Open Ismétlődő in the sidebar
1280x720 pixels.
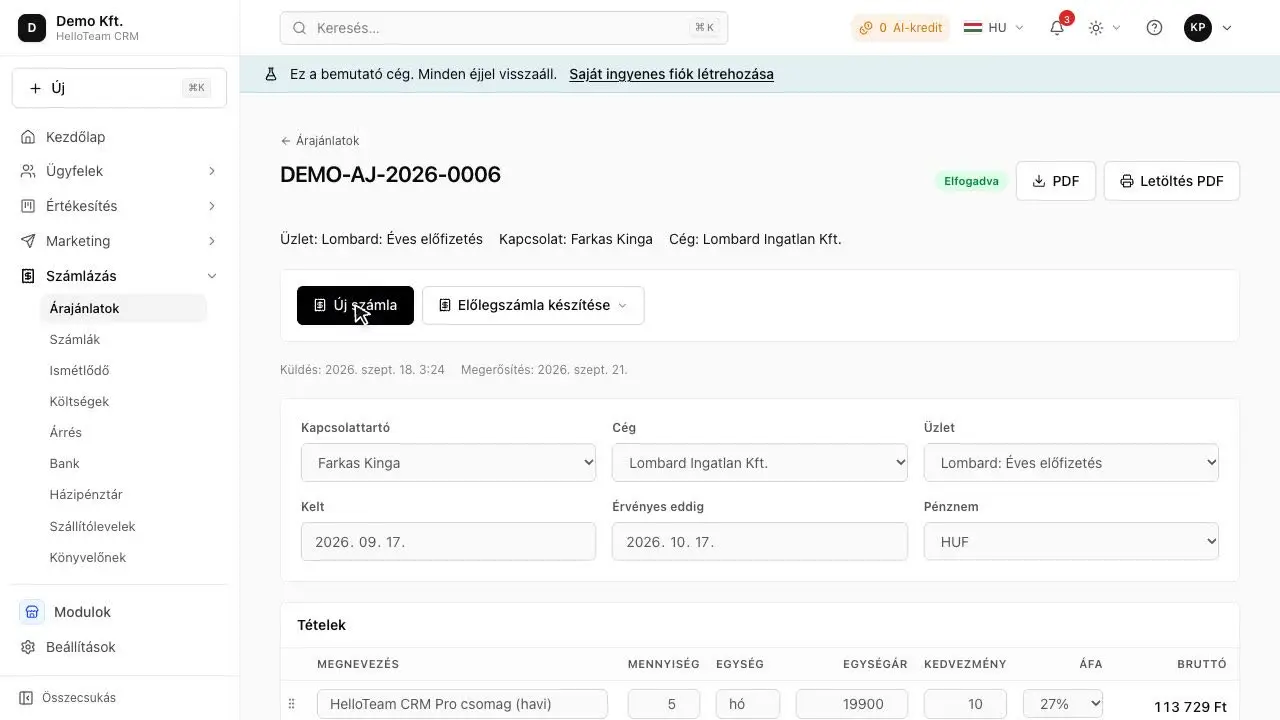pyautogui.click(x=79, y=370)
